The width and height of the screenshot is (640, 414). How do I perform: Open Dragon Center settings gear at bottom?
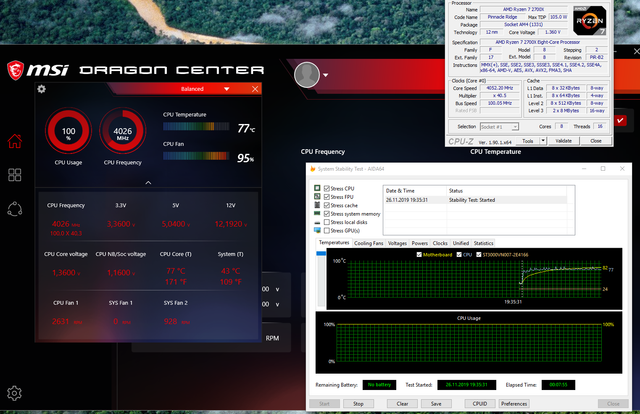pos(14,393)
